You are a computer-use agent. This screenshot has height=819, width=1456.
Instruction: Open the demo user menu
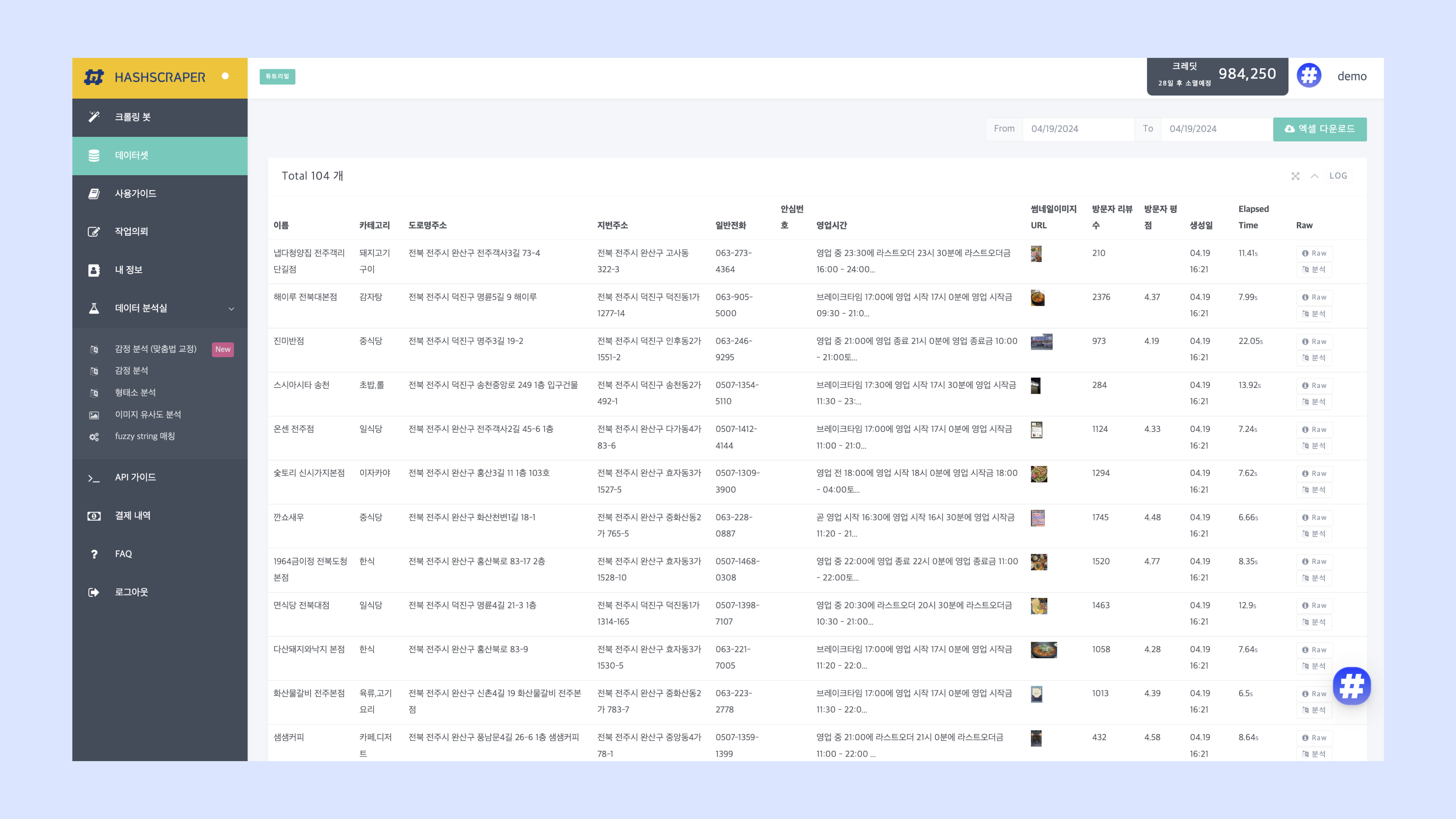point(1352,76)
